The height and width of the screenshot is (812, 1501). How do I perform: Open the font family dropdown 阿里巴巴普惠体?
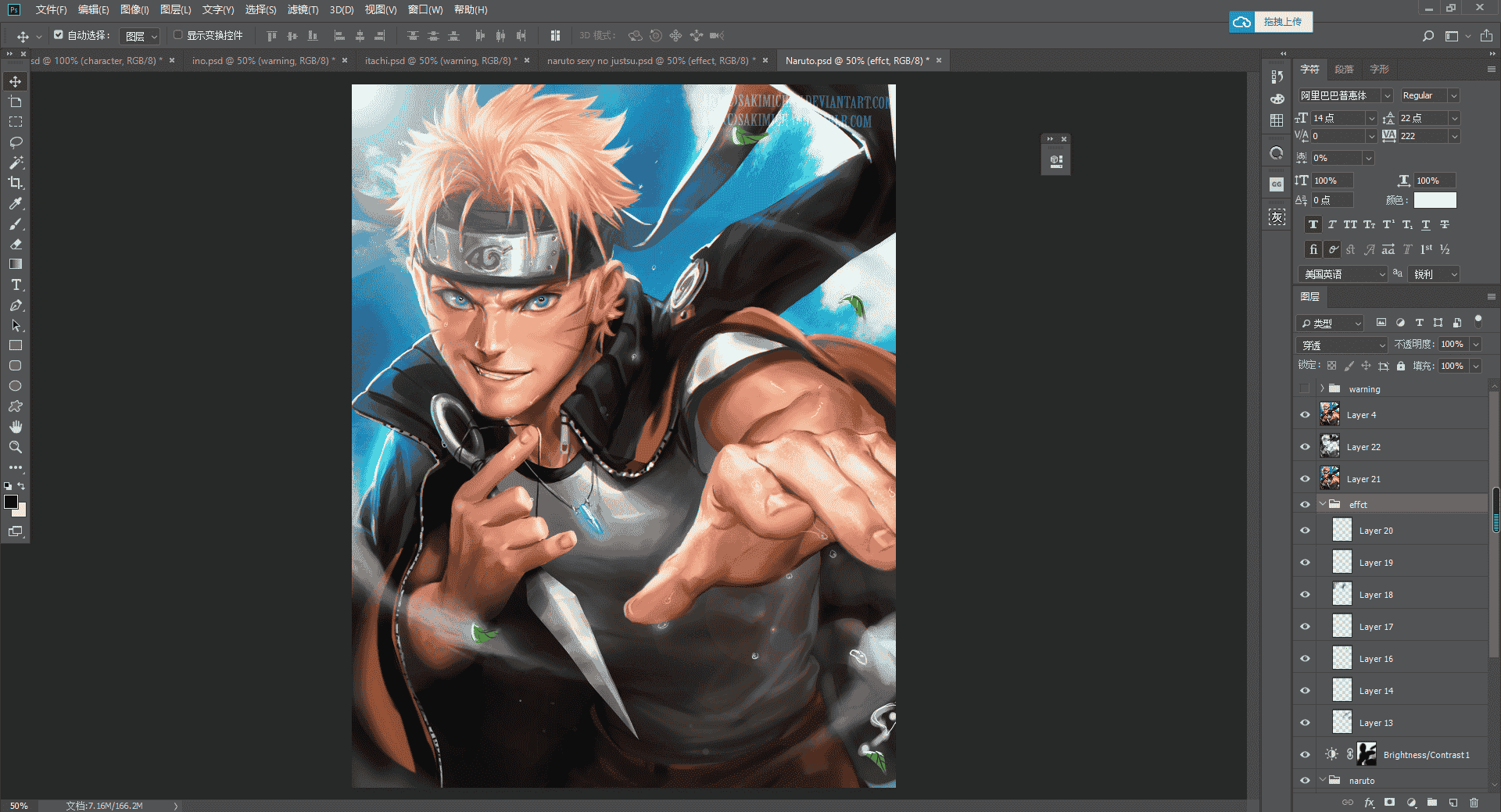tap(1345, 95)
